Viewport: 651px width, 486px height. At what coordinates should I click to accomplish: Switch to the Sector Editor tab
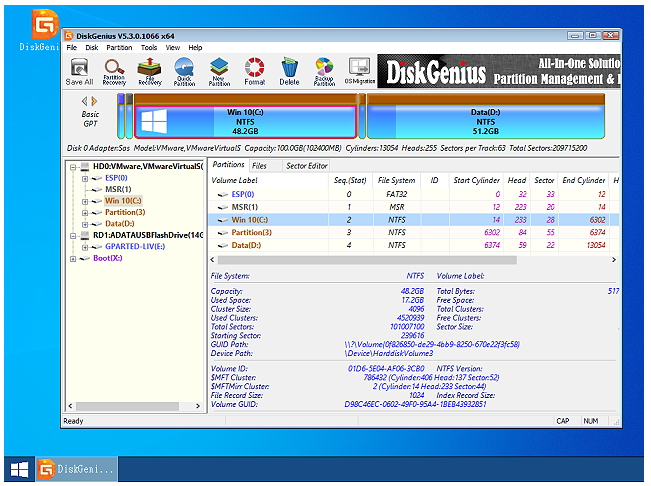point(306,166)
